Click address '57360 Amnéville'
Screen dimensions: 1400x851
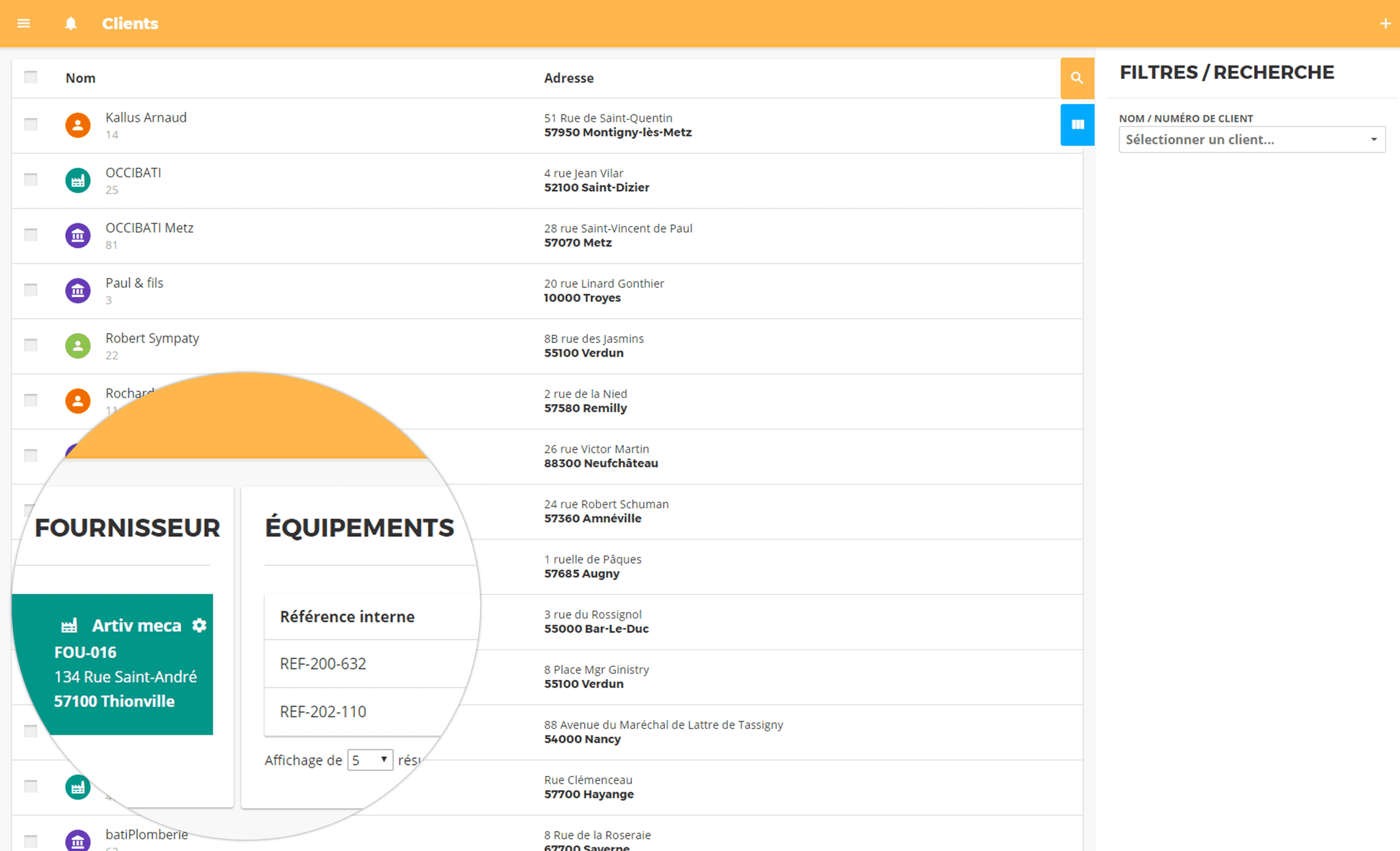(x=592, y=518)
